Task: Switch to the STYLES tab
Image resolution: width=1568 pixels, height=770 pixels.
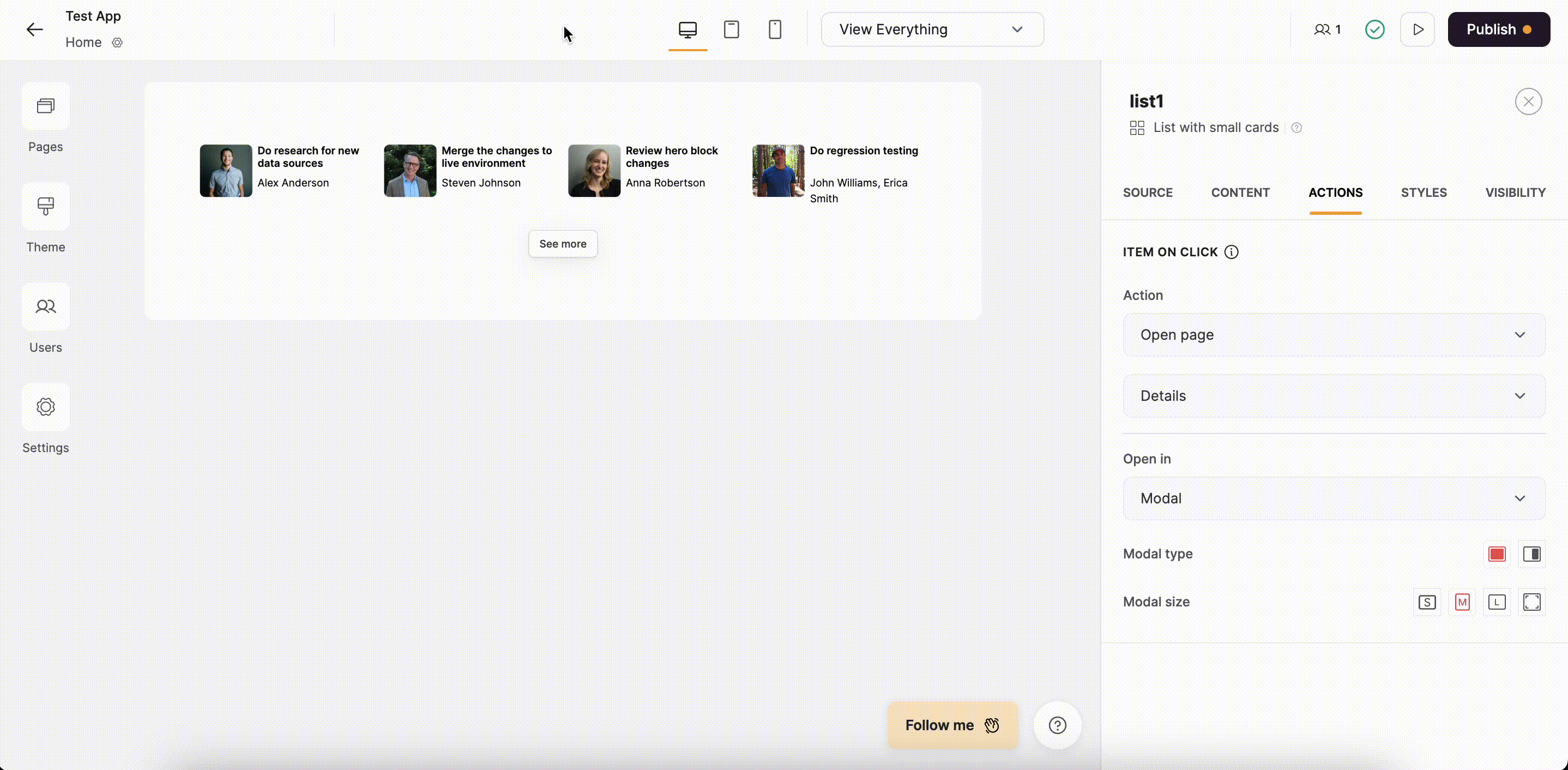Action: [1424, 192]
